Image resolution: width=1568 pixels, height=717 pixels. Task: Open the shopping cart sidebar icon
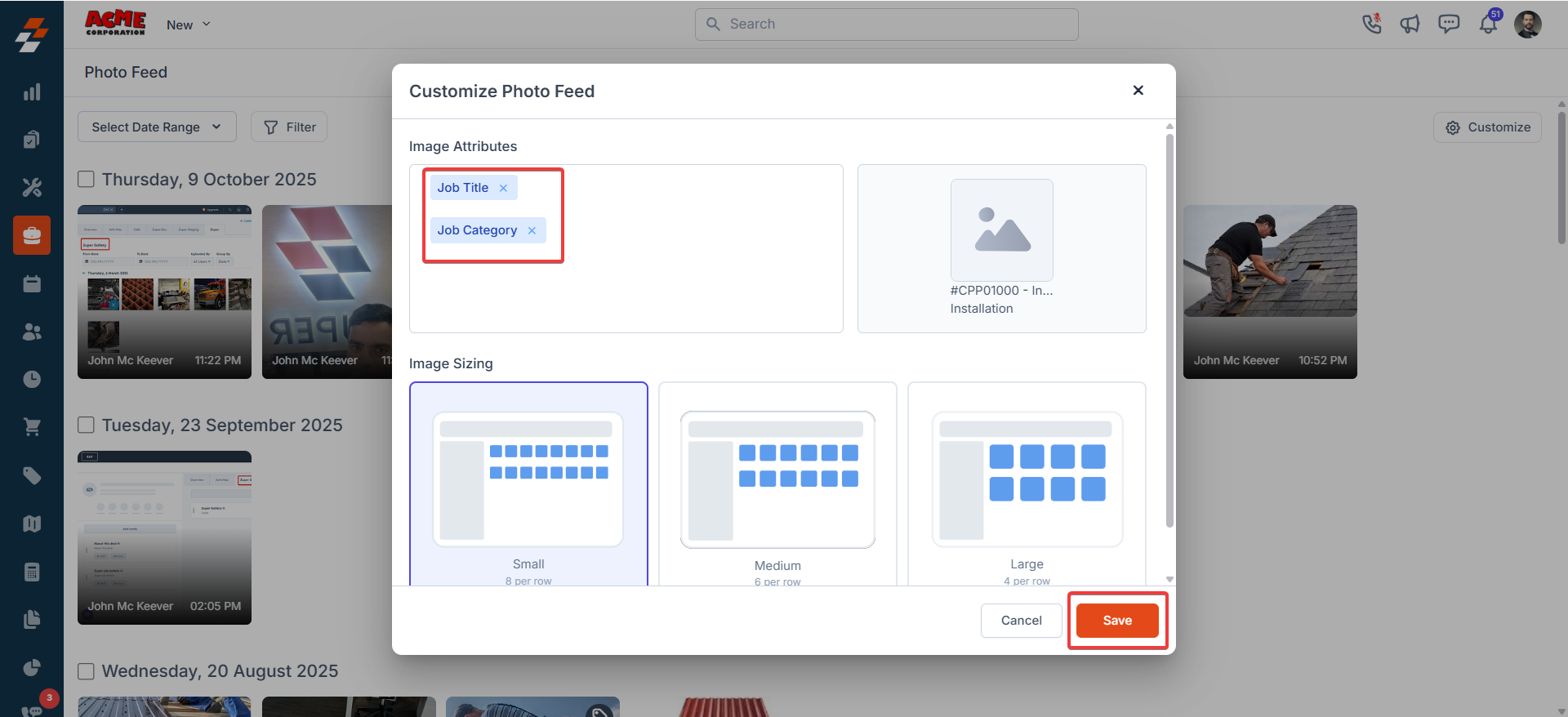pos(32,427)
